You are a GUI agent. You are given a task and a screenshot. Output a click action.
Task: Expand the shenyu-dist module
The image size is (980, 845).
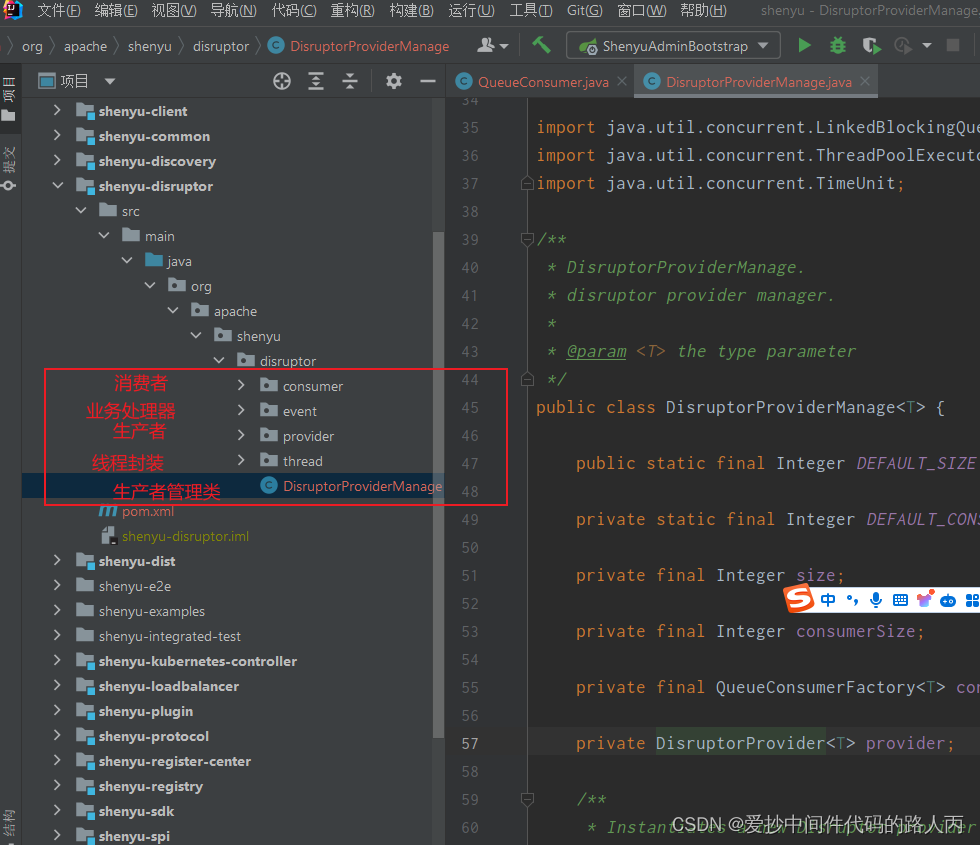tap(58, 561)
